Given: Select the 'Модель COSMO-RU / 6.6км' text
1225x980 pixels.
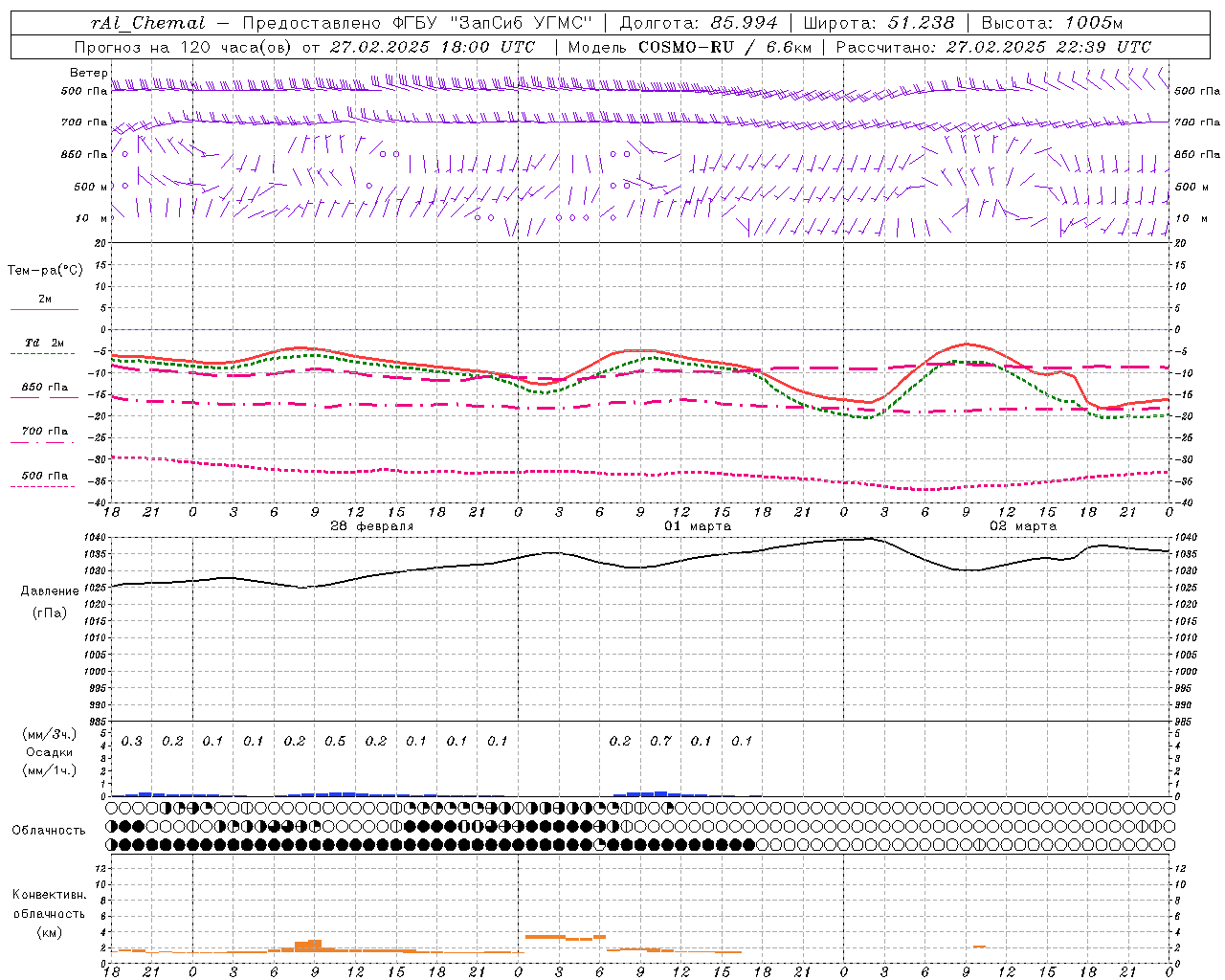Looking at the screenshot, I should tap(689, 47).
